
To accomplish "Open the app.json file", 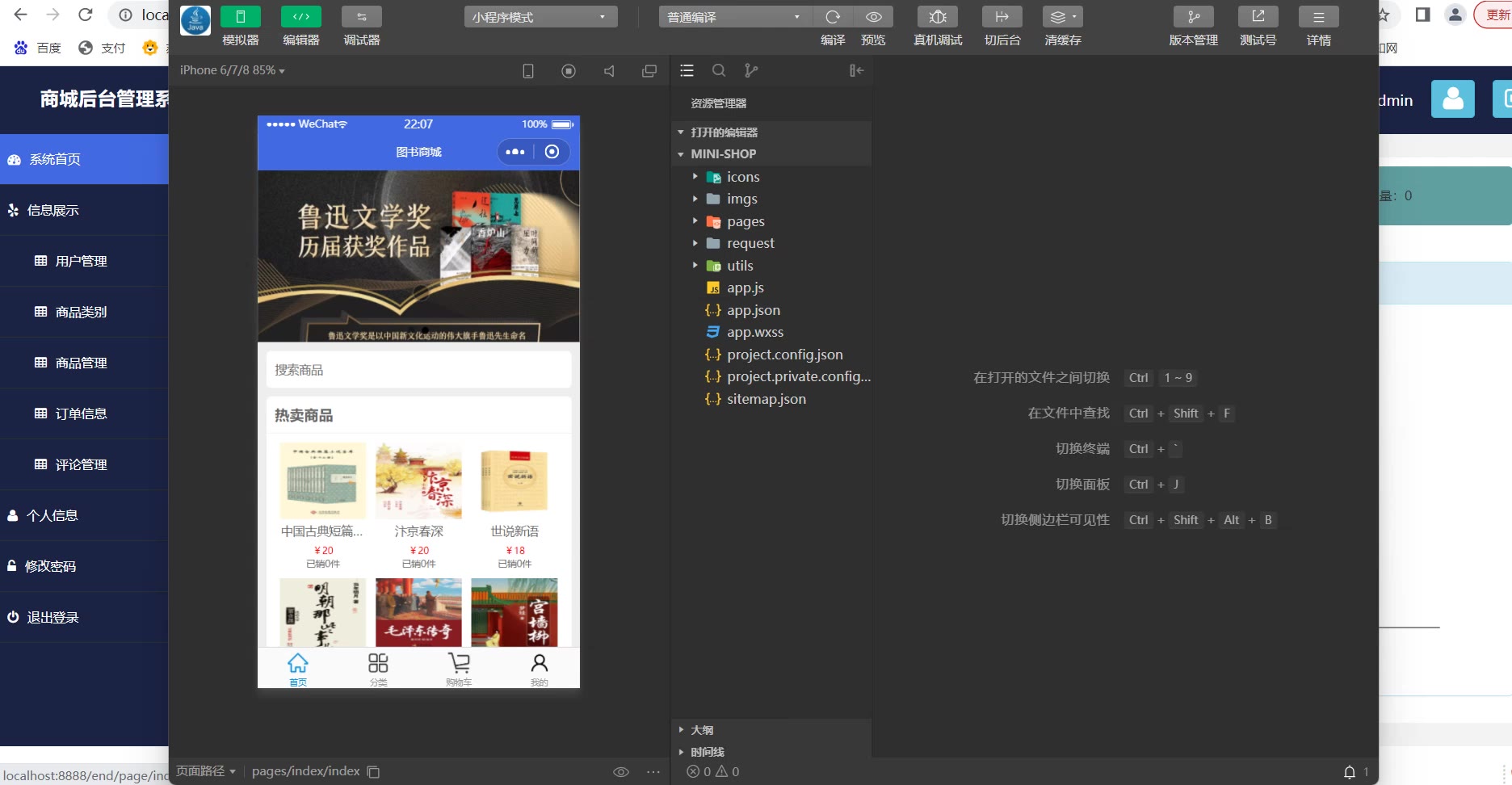I will pyautogui.click(x=753, y=310).
